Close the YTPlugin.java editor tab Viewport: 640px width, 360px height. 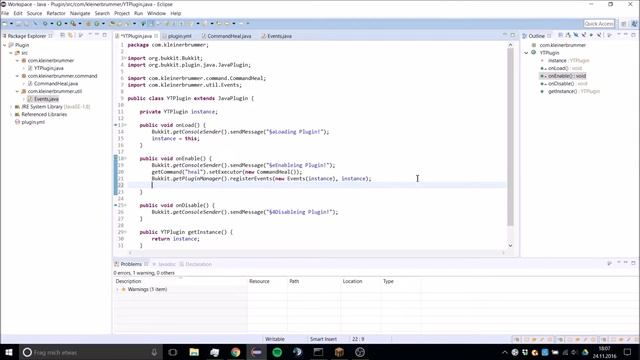coord(156,36)
